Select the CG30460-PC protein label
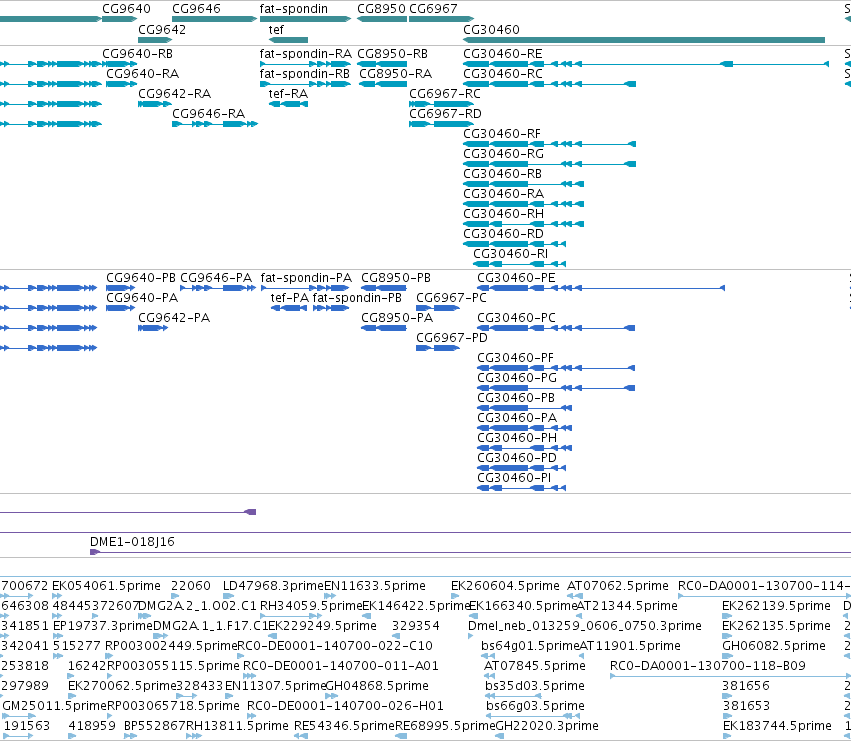Viewport: 851px width, 741px height. pos(516,318)
